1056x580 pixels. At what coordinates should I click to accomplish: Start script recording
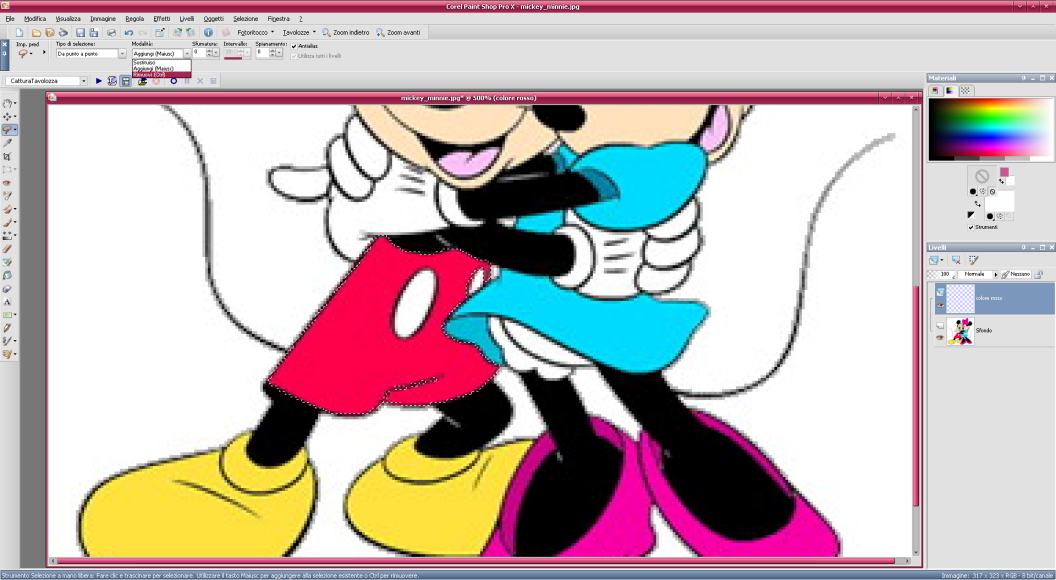click(173, 81)
